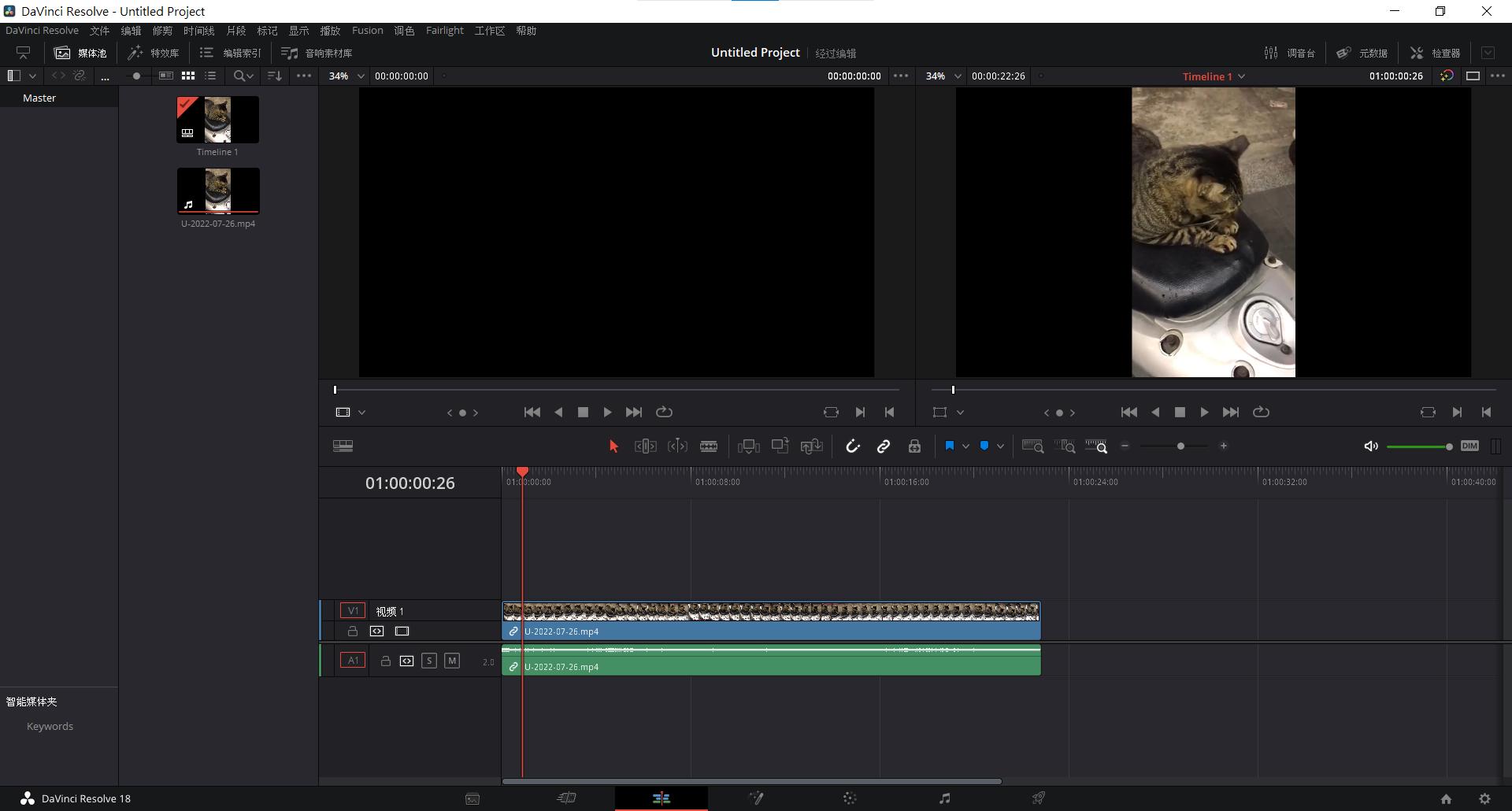The image size is (1512, 811).
Task: Select the U-2022-07-26.mp4 clip thumbnail
Action: (x=218, y=191)
